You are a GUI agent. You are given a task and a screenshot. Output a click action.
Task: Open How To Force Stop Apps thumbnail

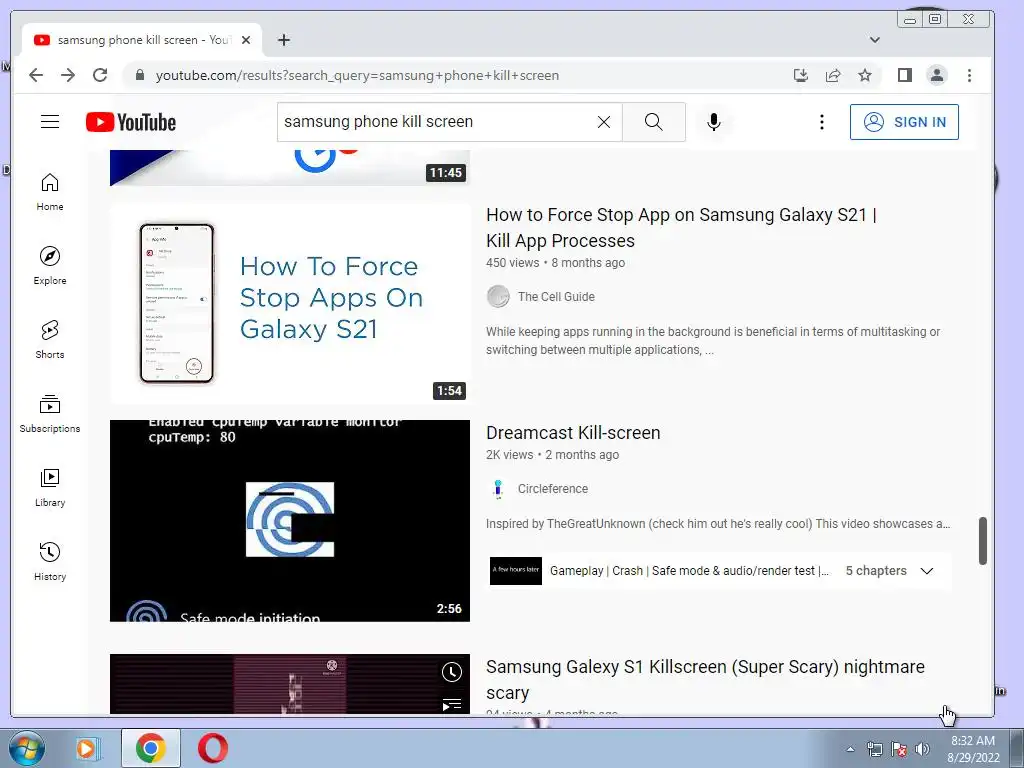(x=290, y=304)
